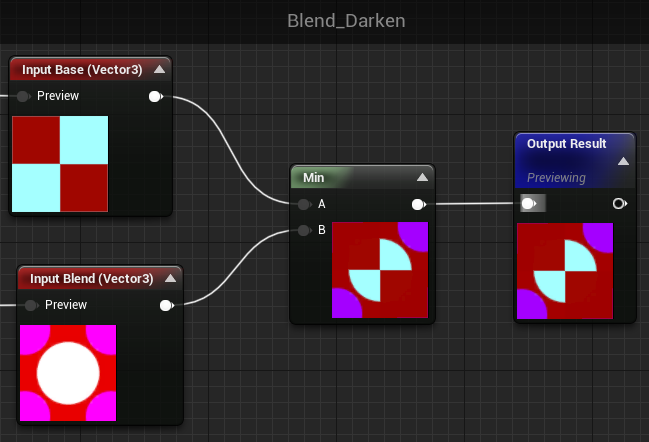Click the Min node A input pin

point(304,204)
